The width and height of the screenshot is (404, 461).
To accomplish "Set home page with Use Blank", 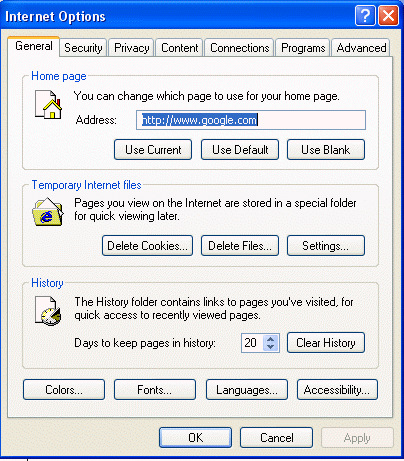I will (326, 150).
